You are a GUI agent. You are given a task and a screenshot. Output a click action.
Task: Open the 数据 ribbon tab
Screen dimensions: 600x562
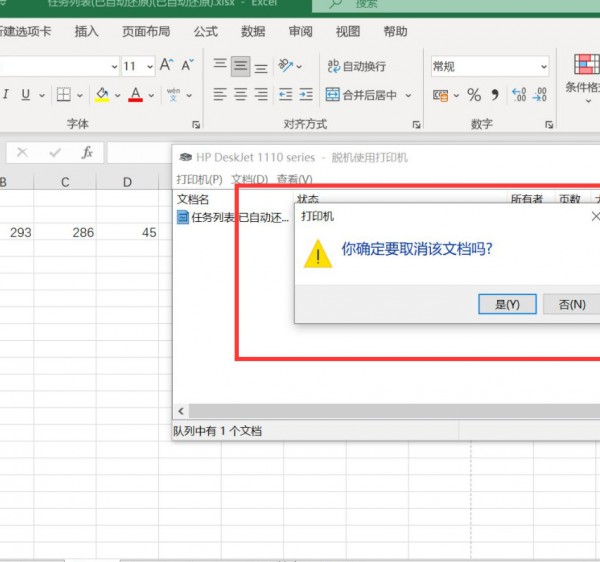coord(253,31)
